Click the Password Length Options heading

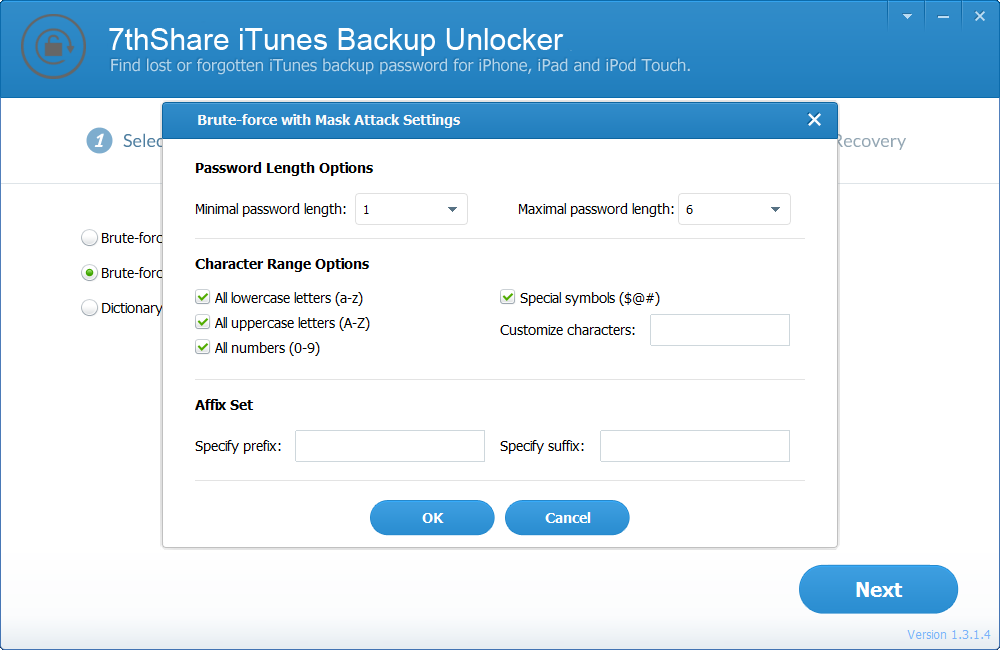point(284,168)
